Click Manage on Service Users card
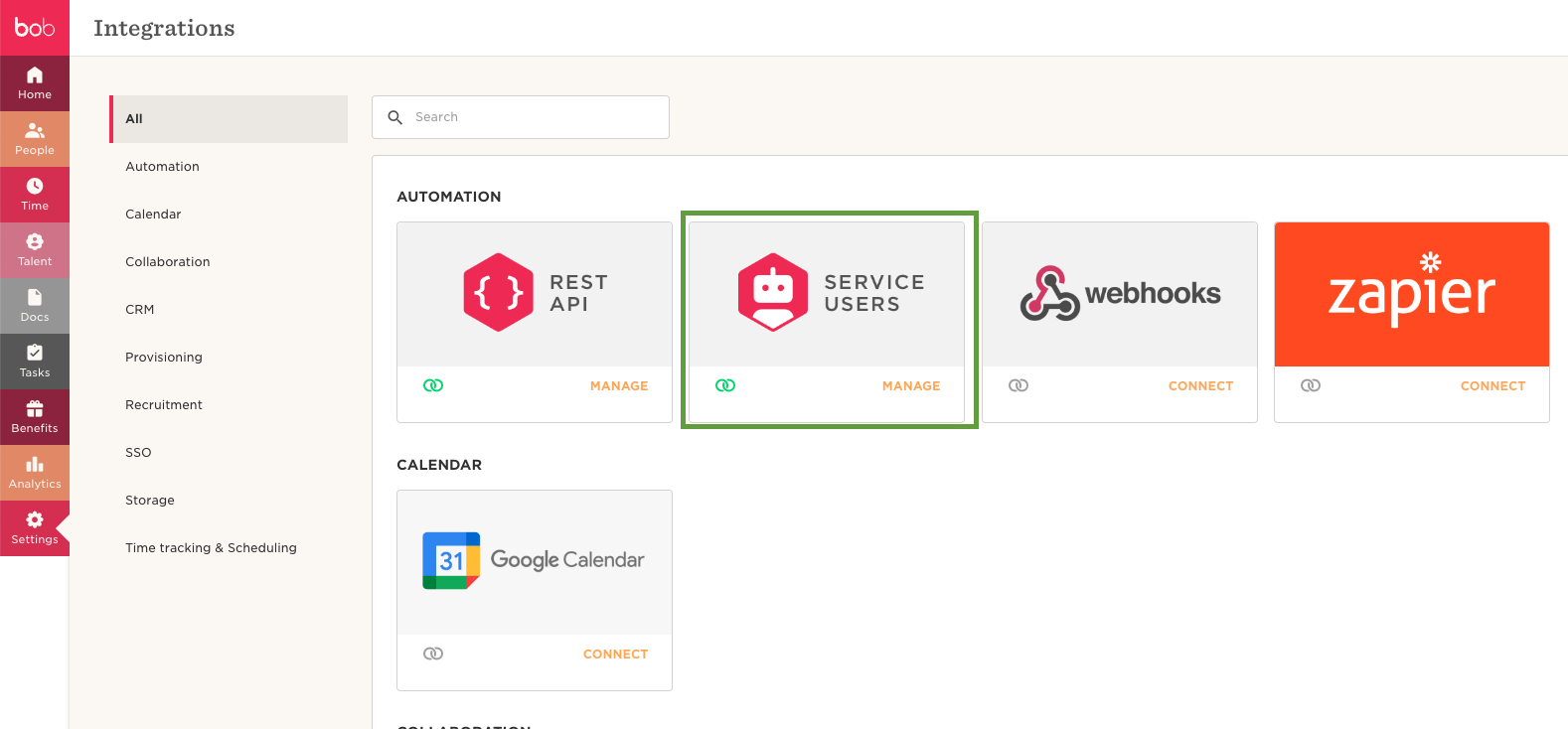 click(x=911, y=386)
